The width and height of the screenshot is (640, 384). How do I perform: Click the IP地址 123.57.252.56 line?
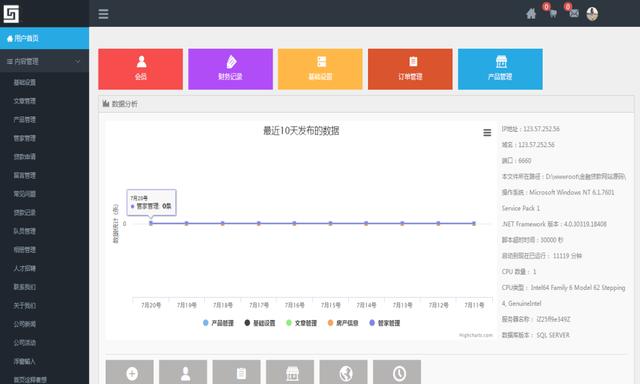[x=531, y=129]
